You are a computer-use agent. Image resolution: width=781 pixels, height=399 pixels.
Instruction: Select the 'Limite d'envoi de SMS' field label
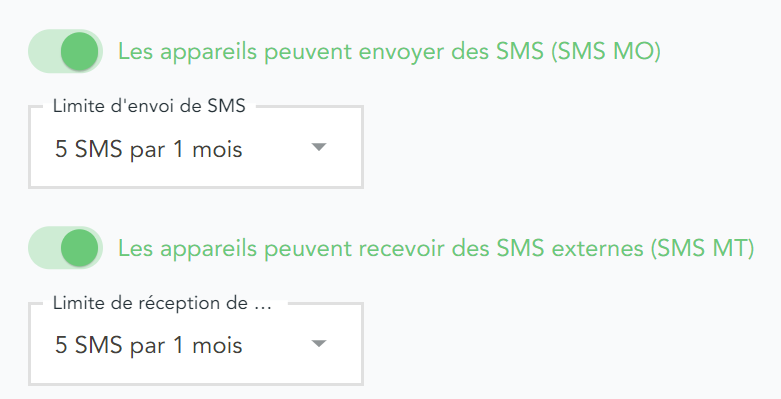(x=149, y=106)
